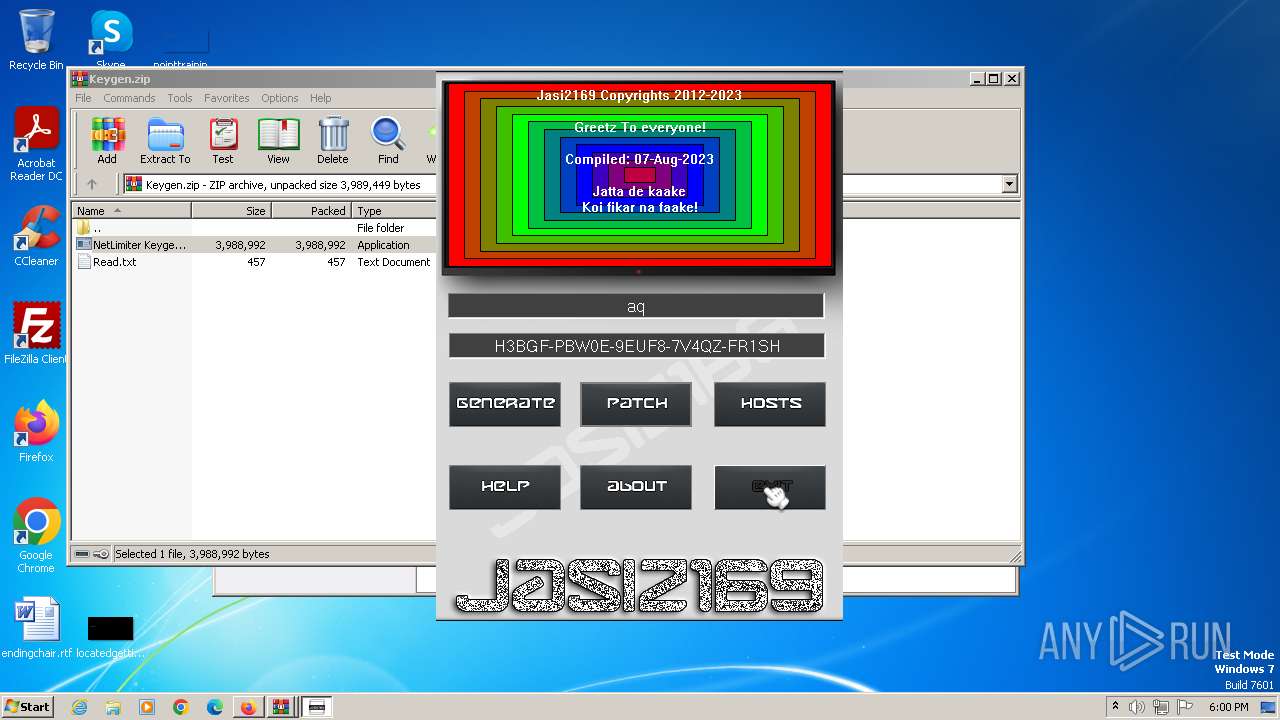Open the Tools menu in WinRAR
Viewport: 1280px width, 720px height.
click(x=180, y=98)
